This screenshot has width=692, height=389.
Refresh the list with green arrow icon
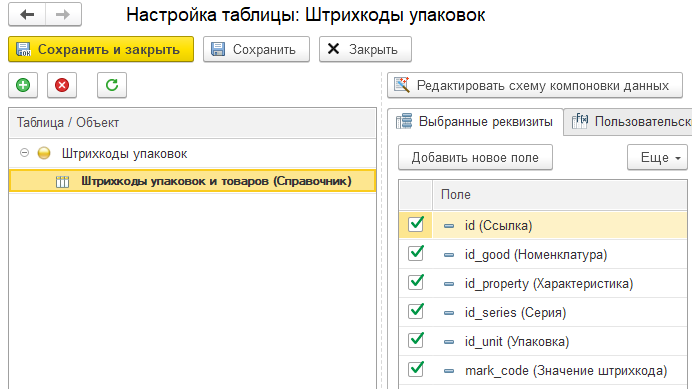click(112, 85)
